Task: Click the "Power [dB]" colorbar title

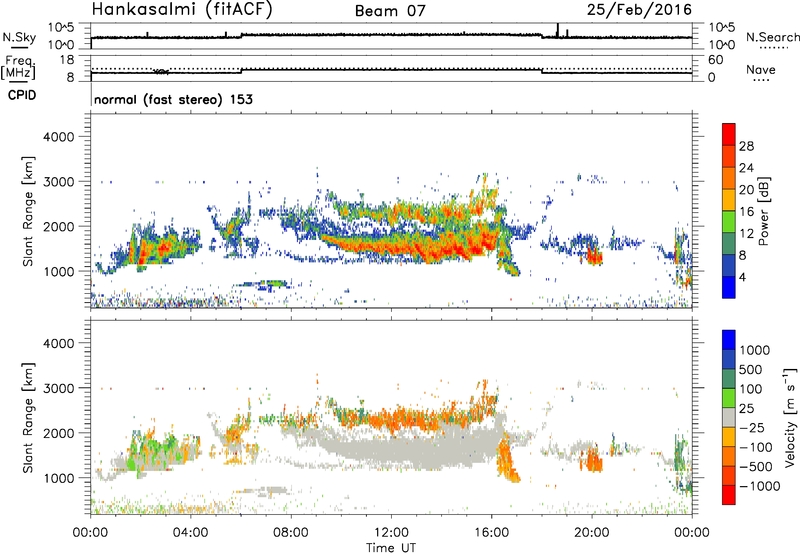Action: coord(763,211)
